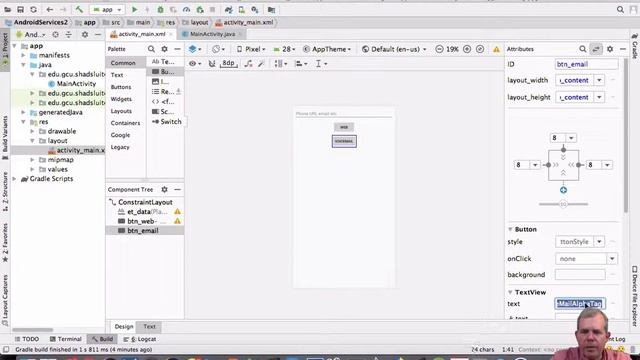Click the Save All disk icon
Screen dimensions: 640x360
click(20, 9)
